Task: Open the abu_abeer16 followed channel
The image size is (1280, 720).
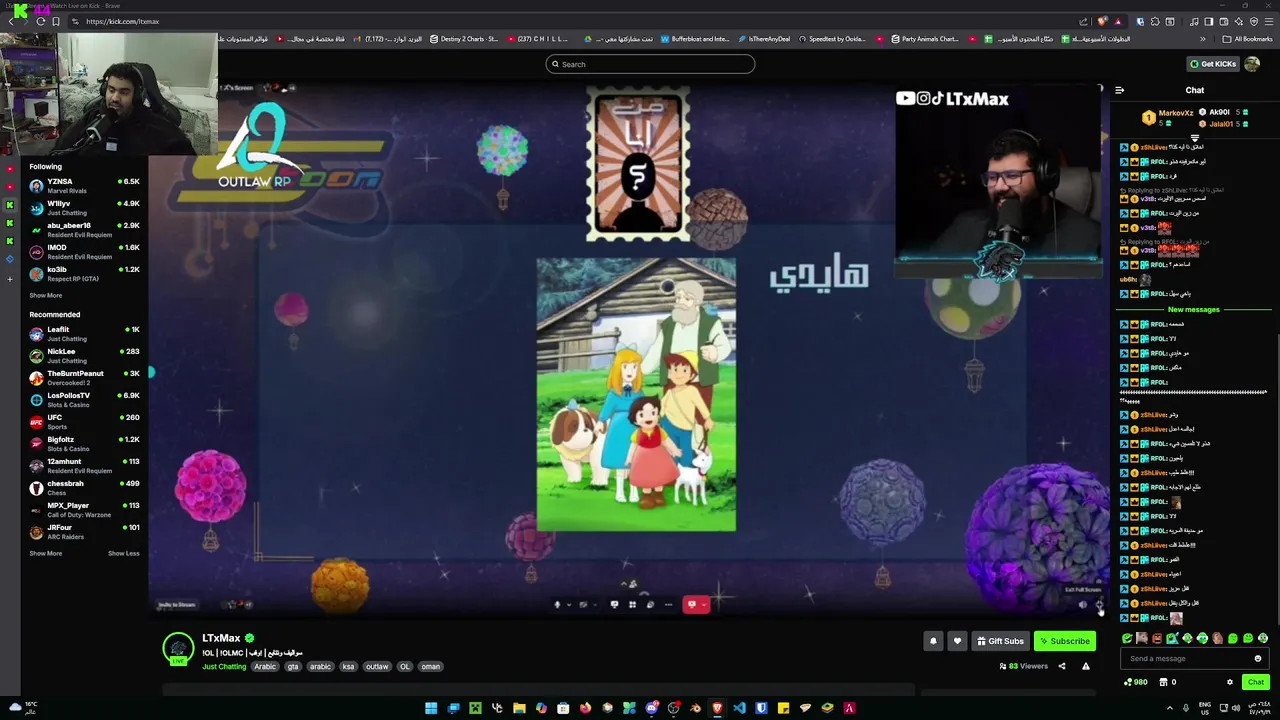Action: click(85, 230)
